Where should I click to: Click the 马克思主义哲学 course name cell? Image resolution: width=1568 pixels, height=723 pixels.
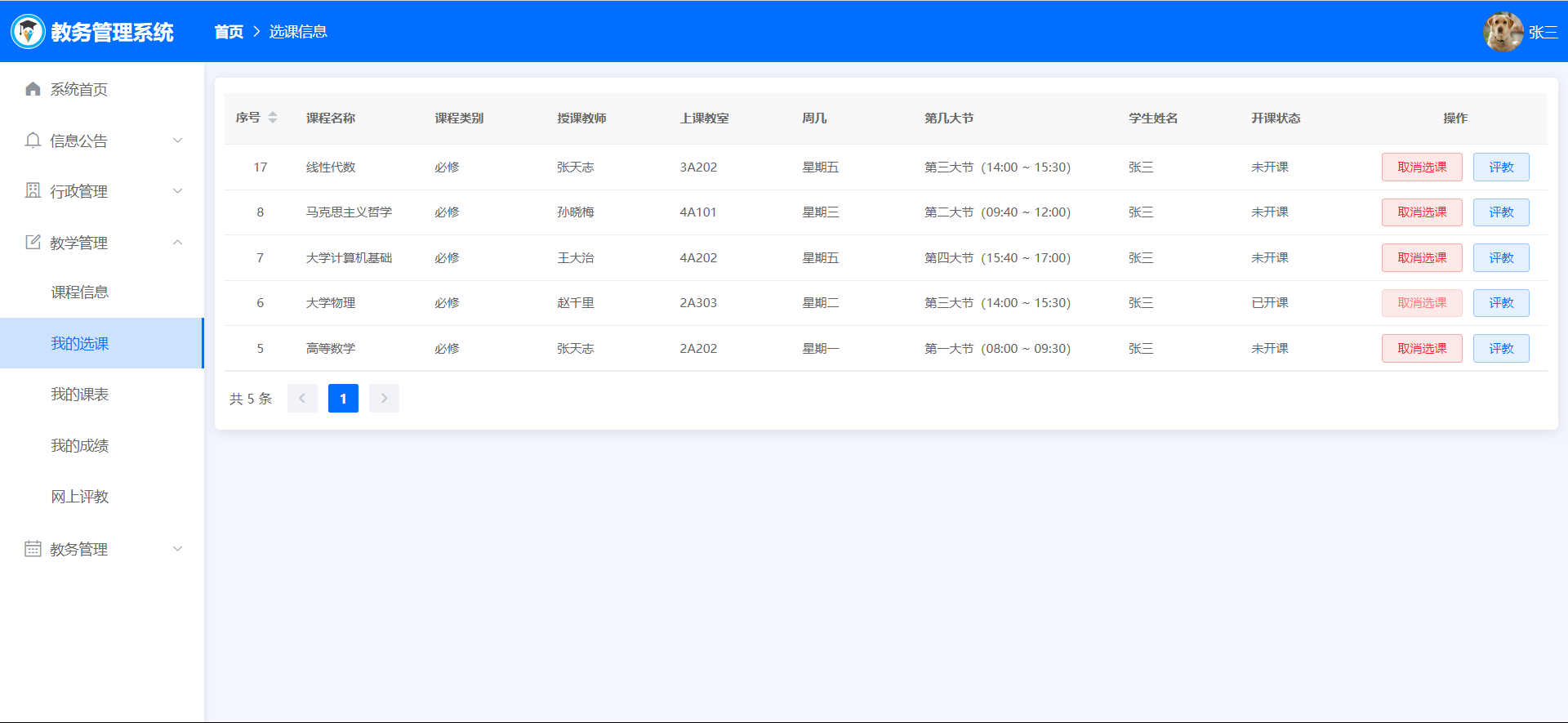349,212
